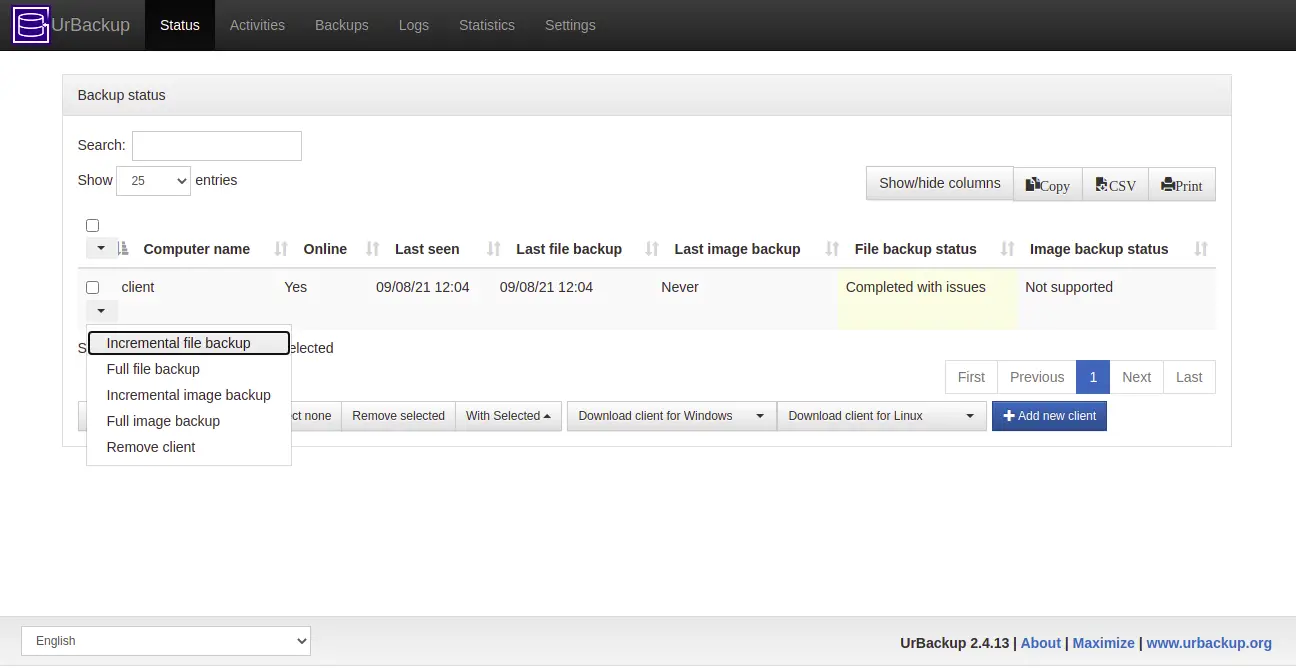
Task: Choose Remove client from the menu
Action: point(189,447)
